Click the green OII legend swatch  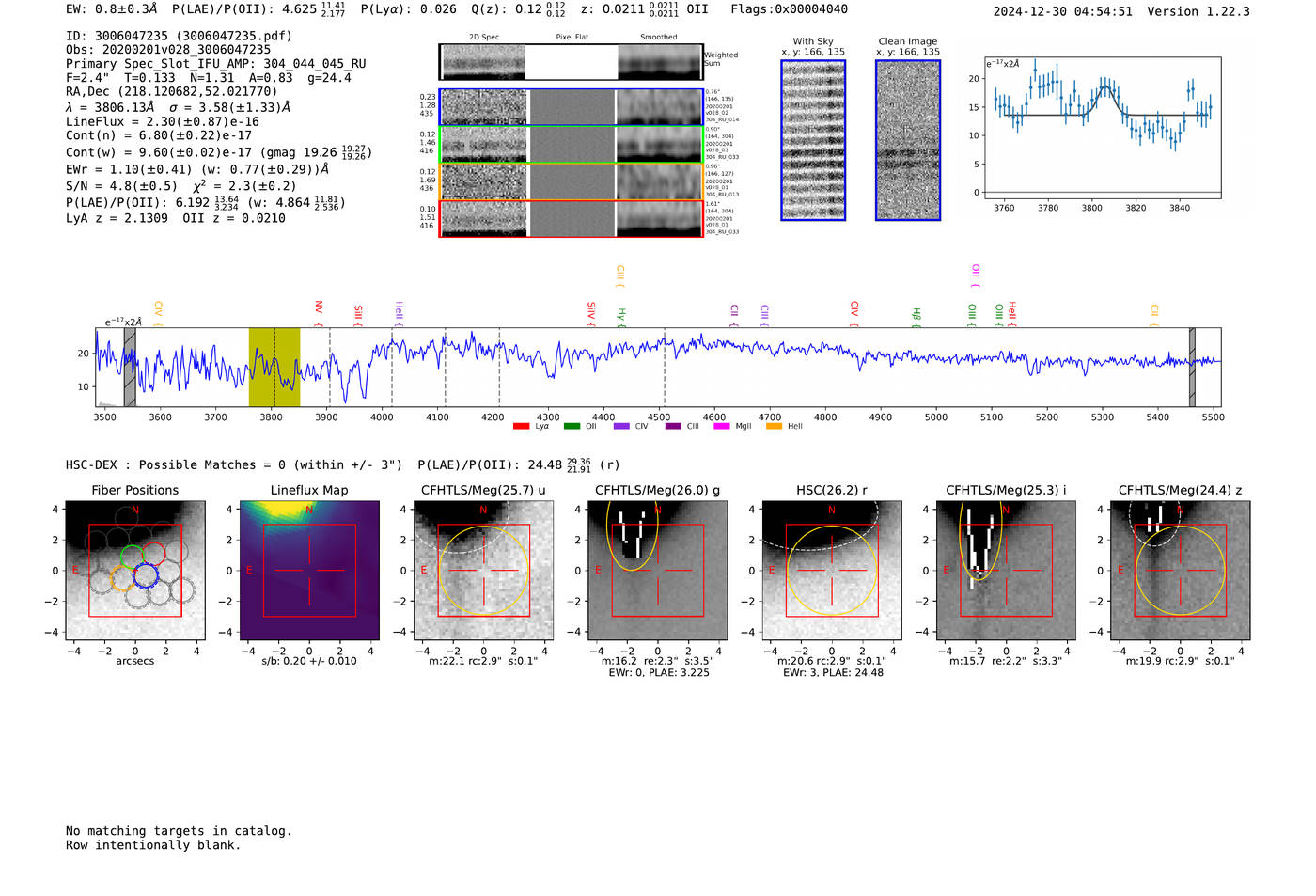[572, 427]
